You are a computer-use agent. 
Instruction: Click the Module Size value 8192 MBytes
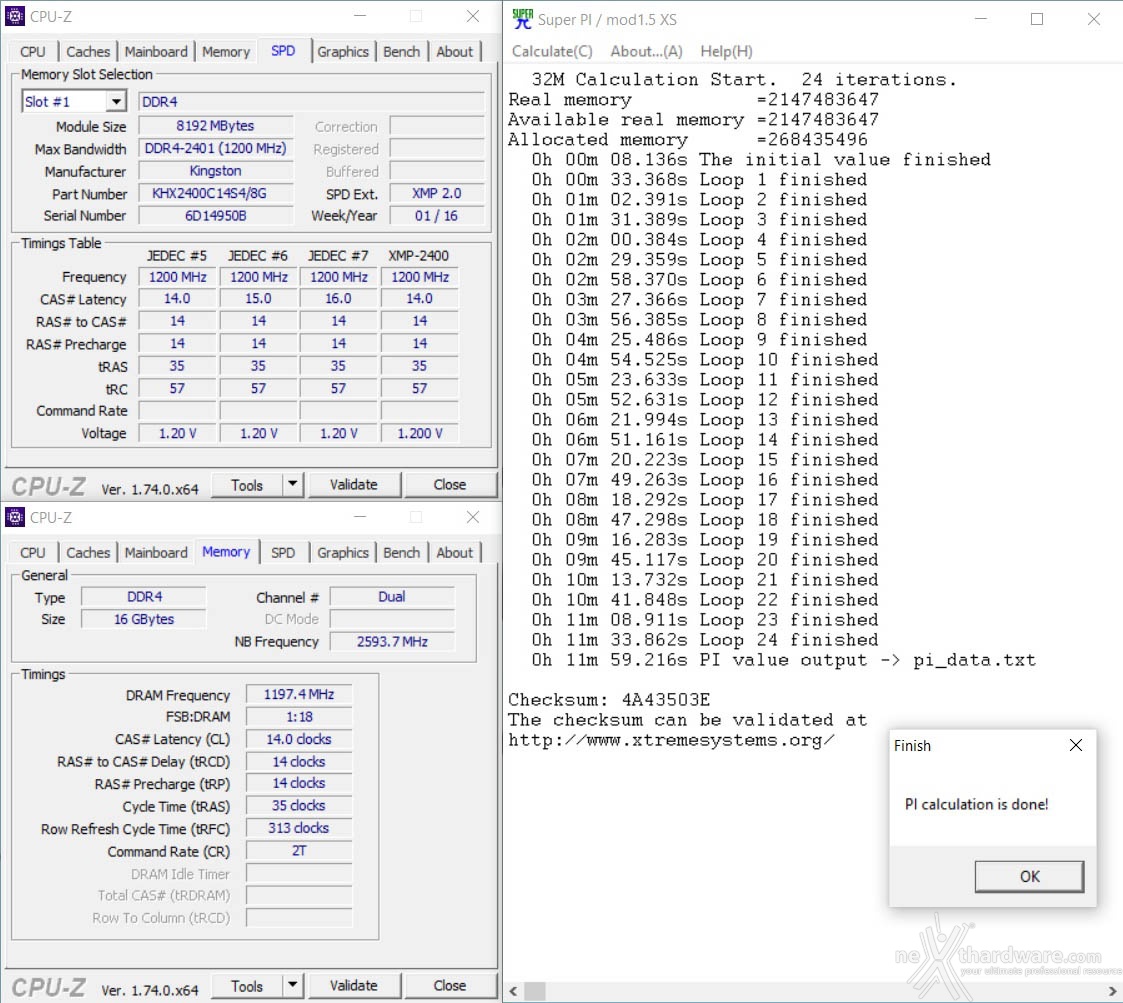(216, 126)
